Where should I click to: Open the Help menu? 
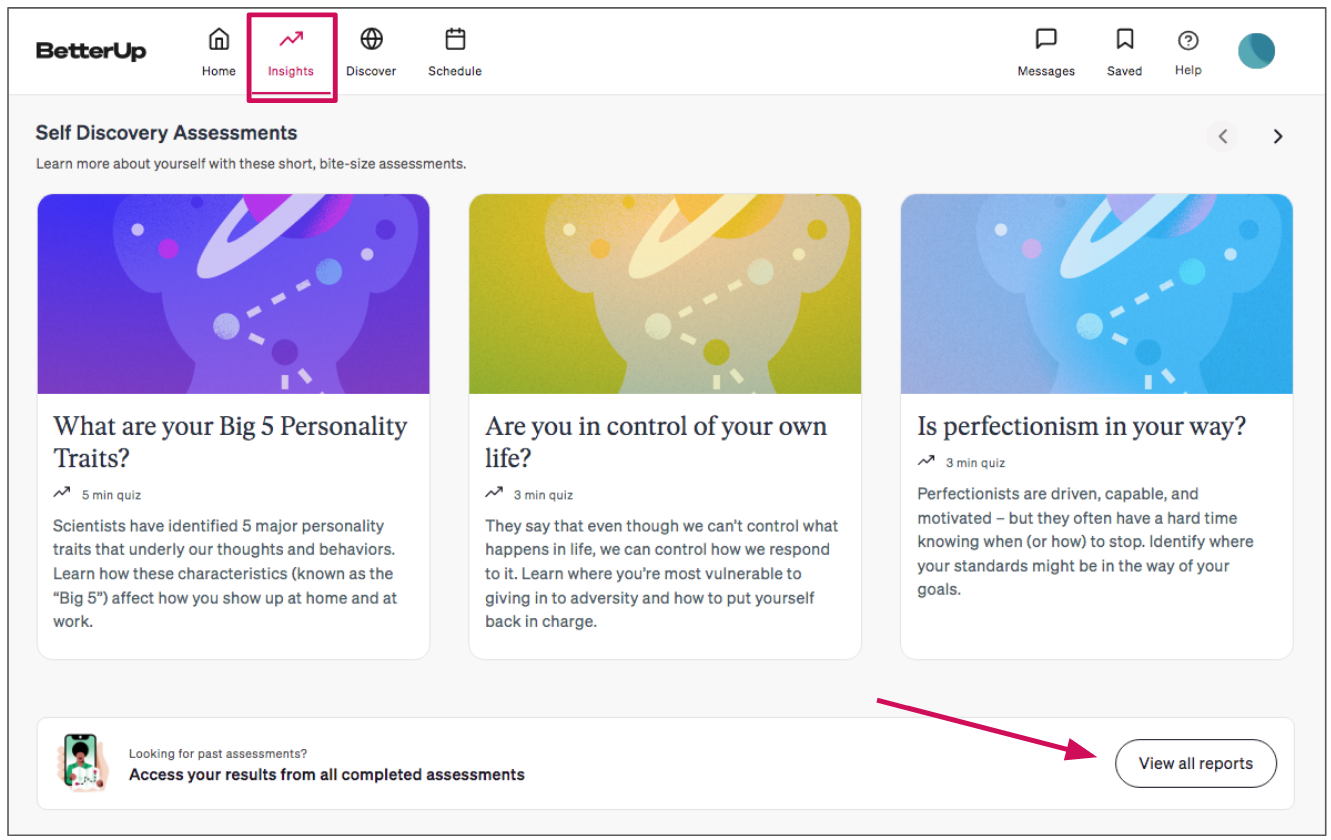(1188, 53)
